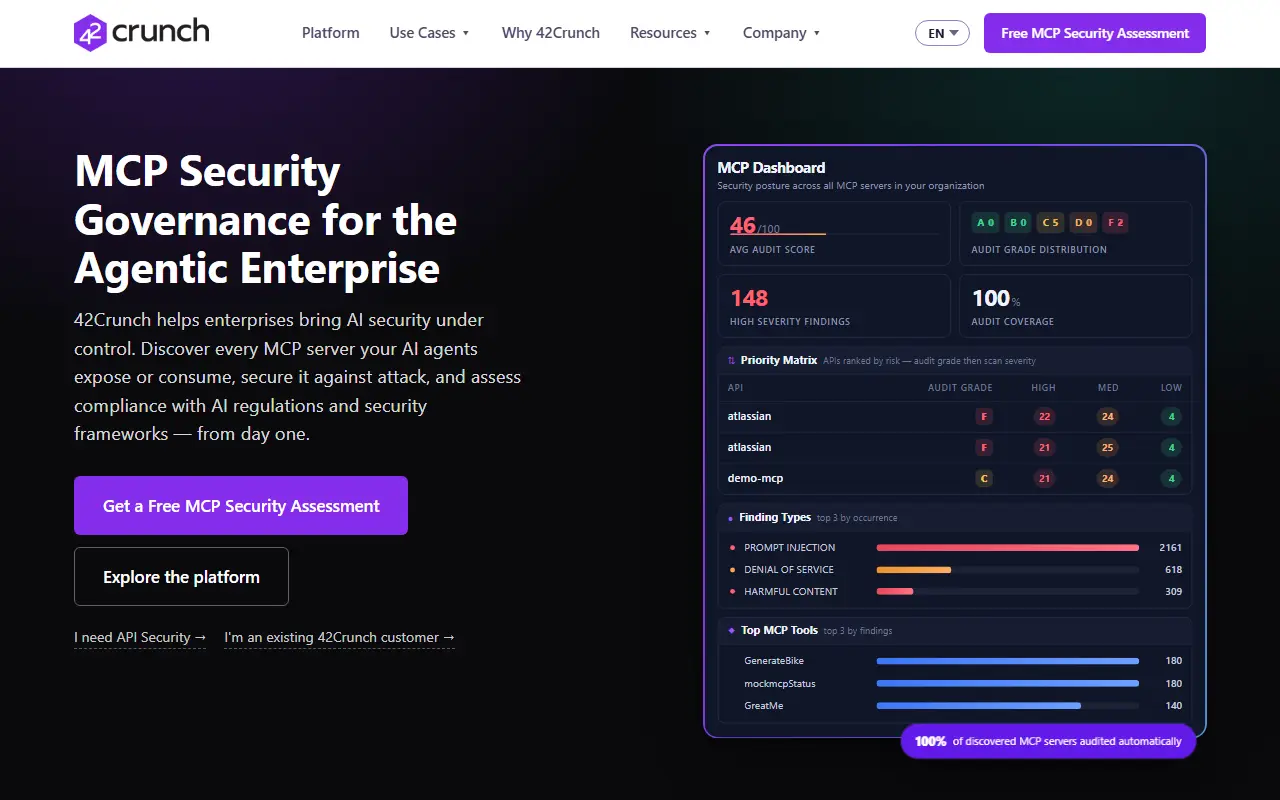Click the 2161 prompt injection count
This screenshot has width=1280, height=800.
pyautogui.click(x=1170, y=548)
